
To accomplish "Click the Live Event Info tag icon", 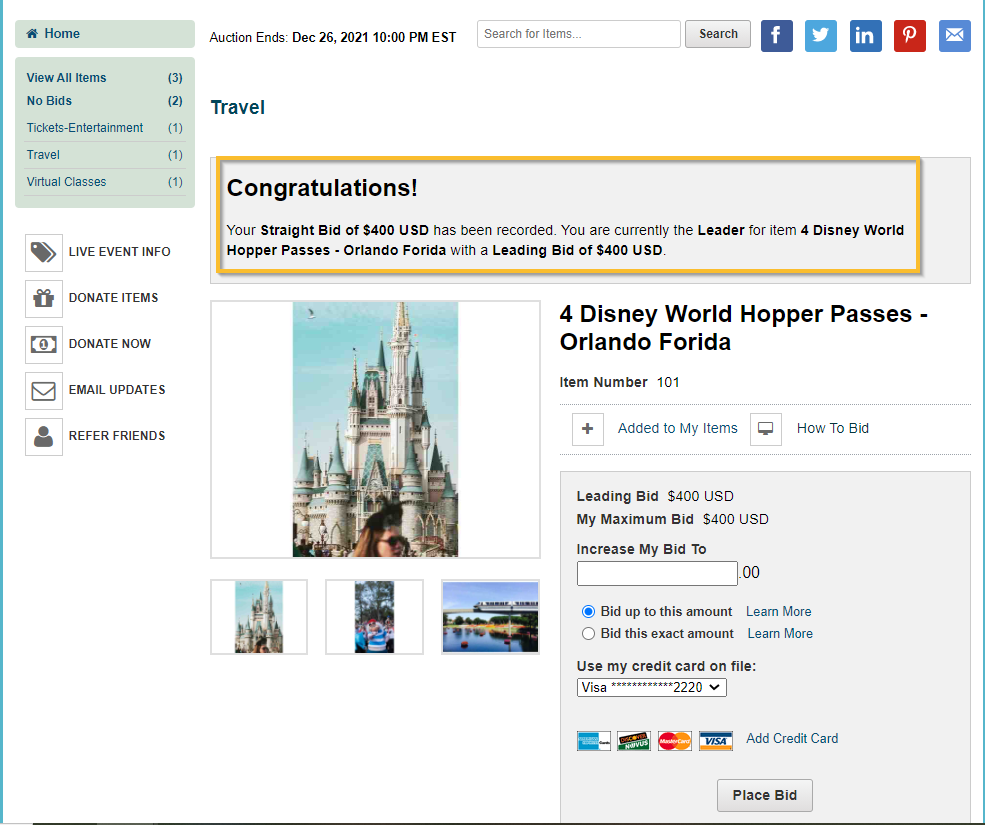I will point(44,253).
